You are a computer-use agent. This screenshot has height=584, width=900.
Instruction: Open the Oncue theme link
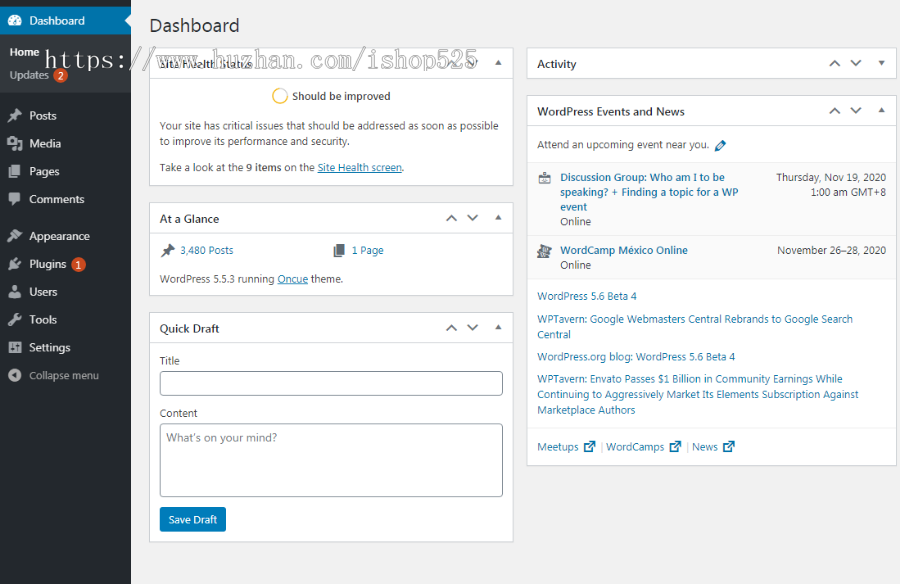293,279
